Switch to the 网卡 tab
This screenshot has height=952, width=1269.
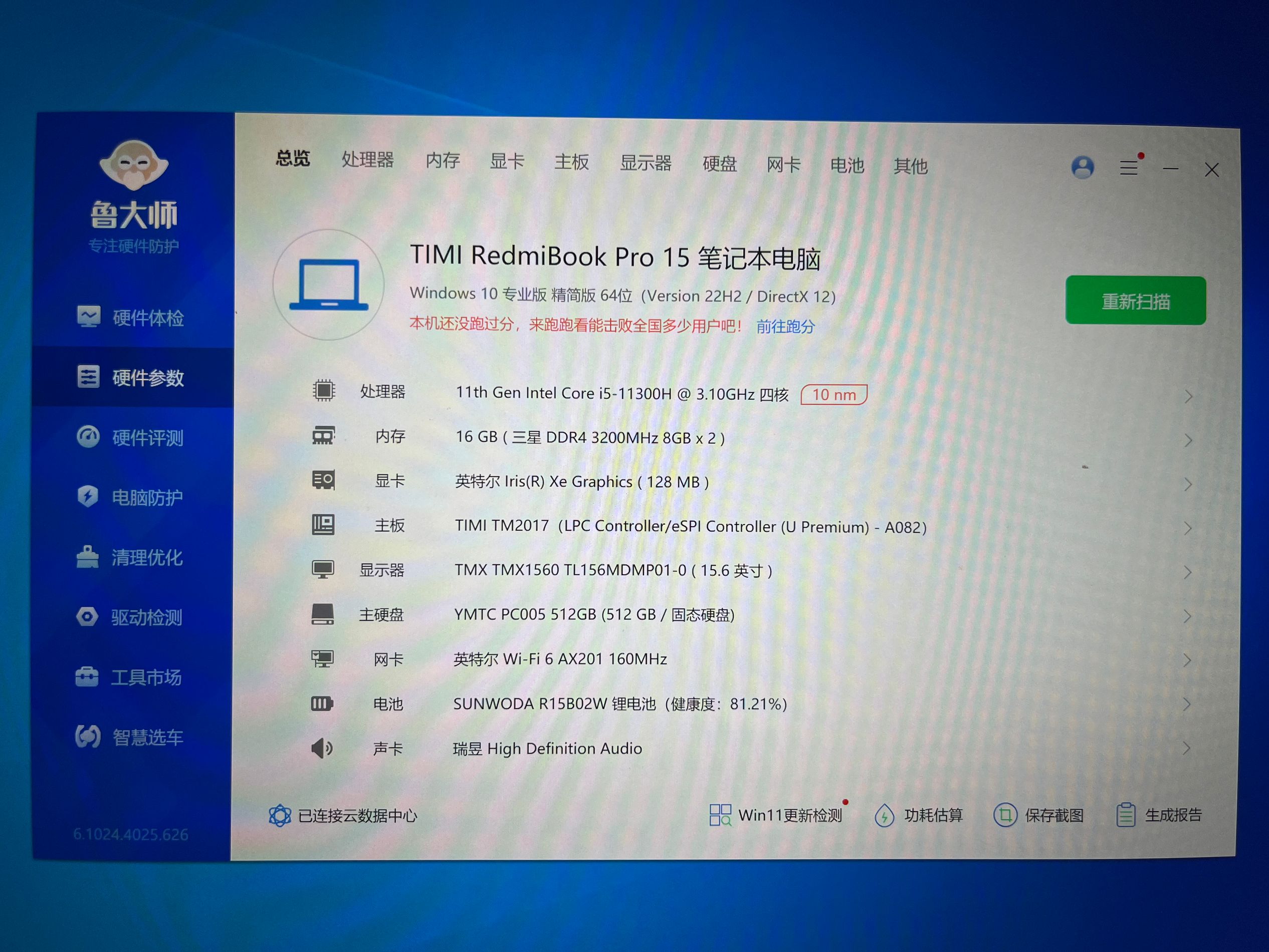784,165
